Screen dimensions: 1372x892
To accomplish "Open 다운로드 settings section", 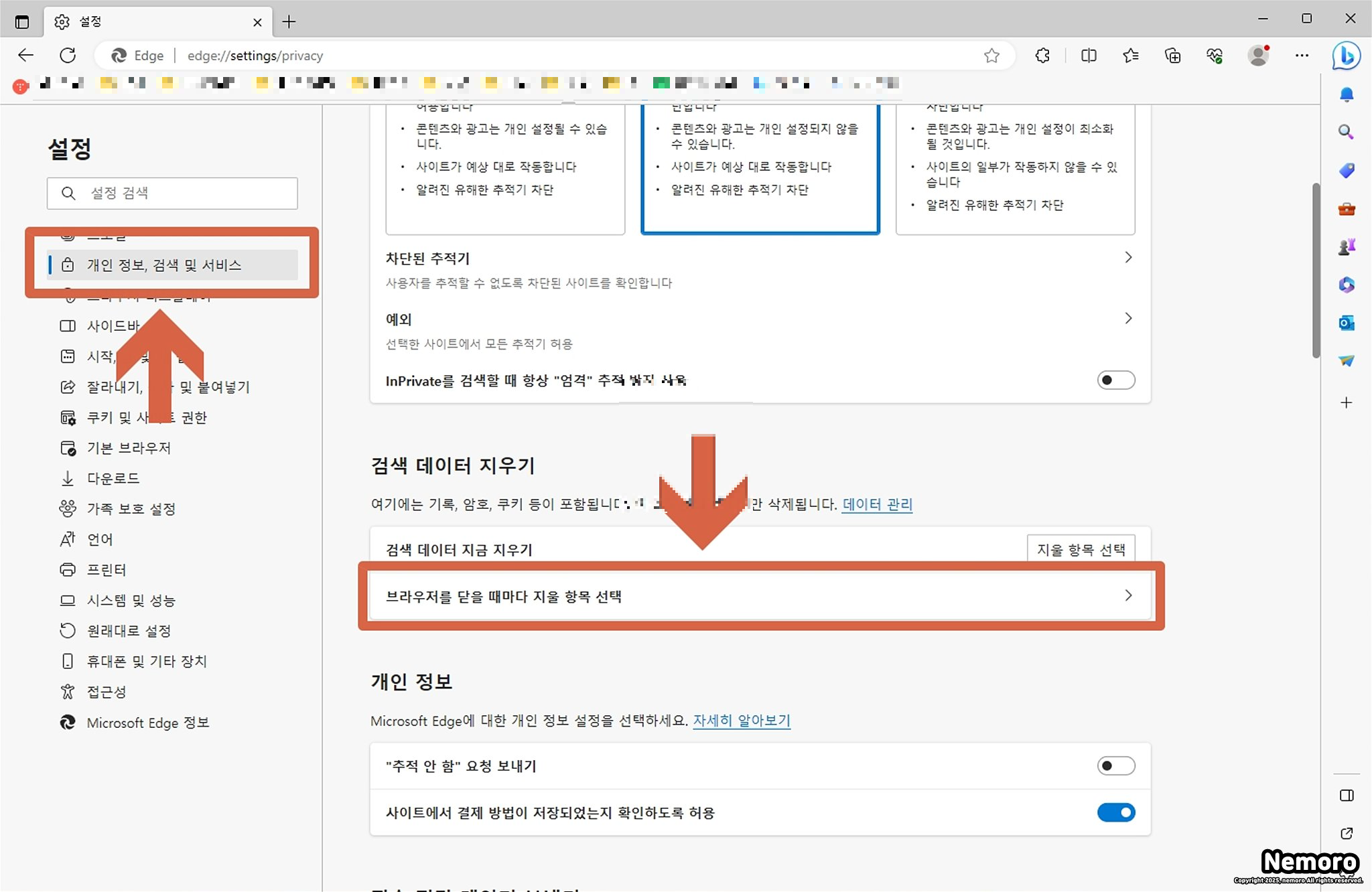I will (x=113, y=479).
